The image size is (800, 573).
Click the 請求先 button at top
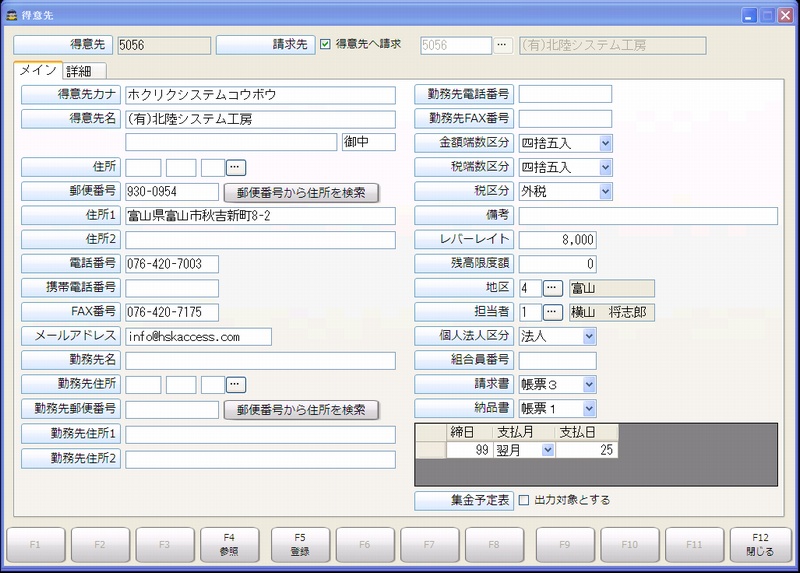click(266, 45)
